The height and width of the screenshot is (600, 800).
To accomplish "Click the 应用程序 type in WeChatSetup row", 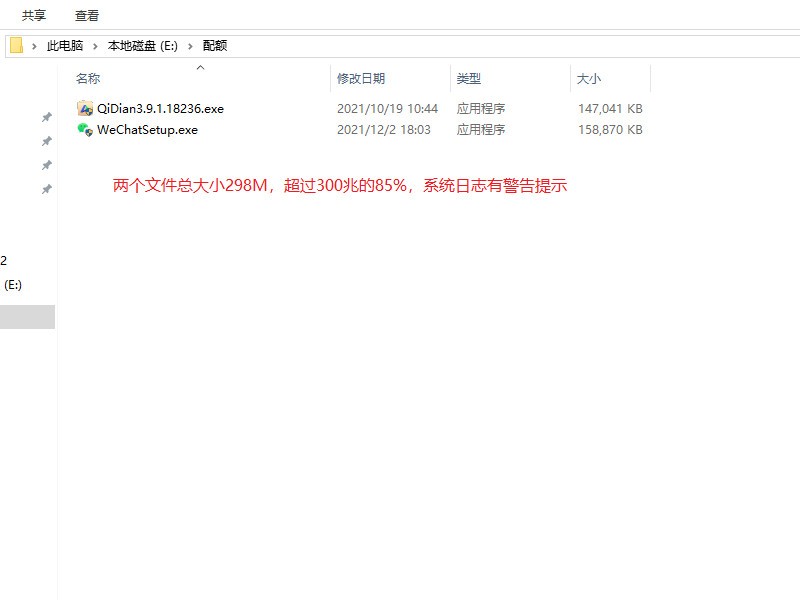I will coord(481,130).
